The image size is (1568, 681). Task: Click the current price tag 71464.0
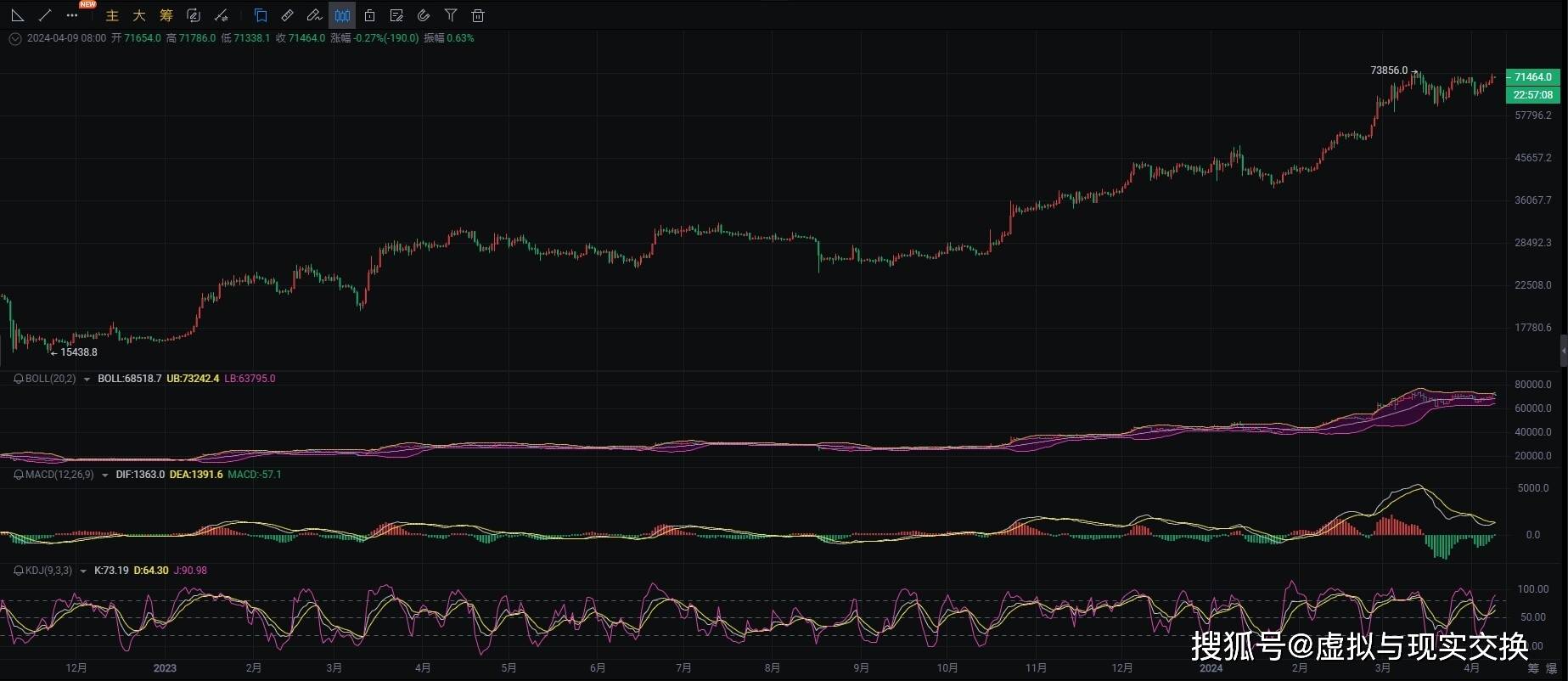tap(1532, 76)
